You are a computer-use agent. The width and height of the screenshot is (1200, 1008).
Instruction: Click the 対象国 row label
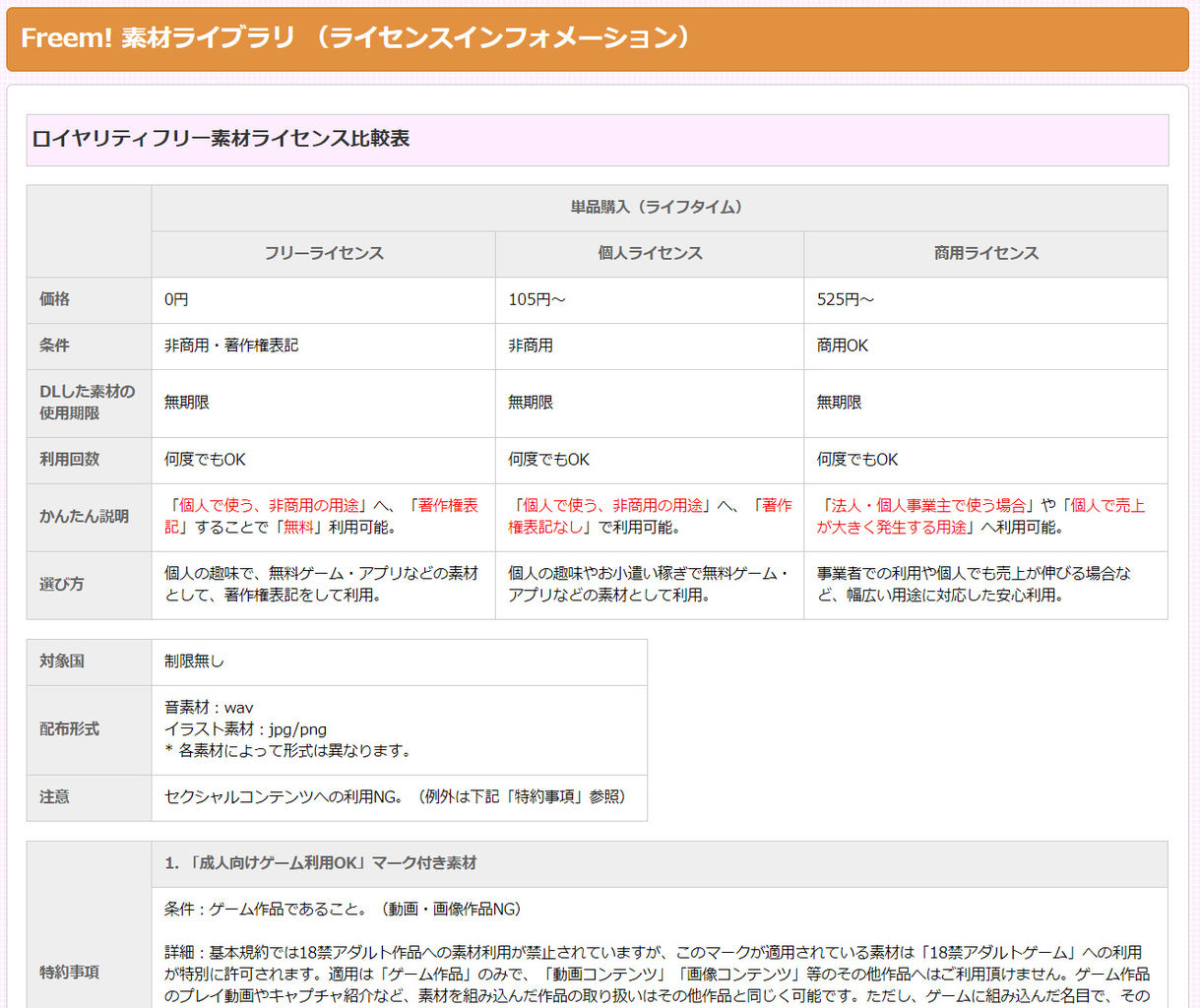click(x=89, y=662)
